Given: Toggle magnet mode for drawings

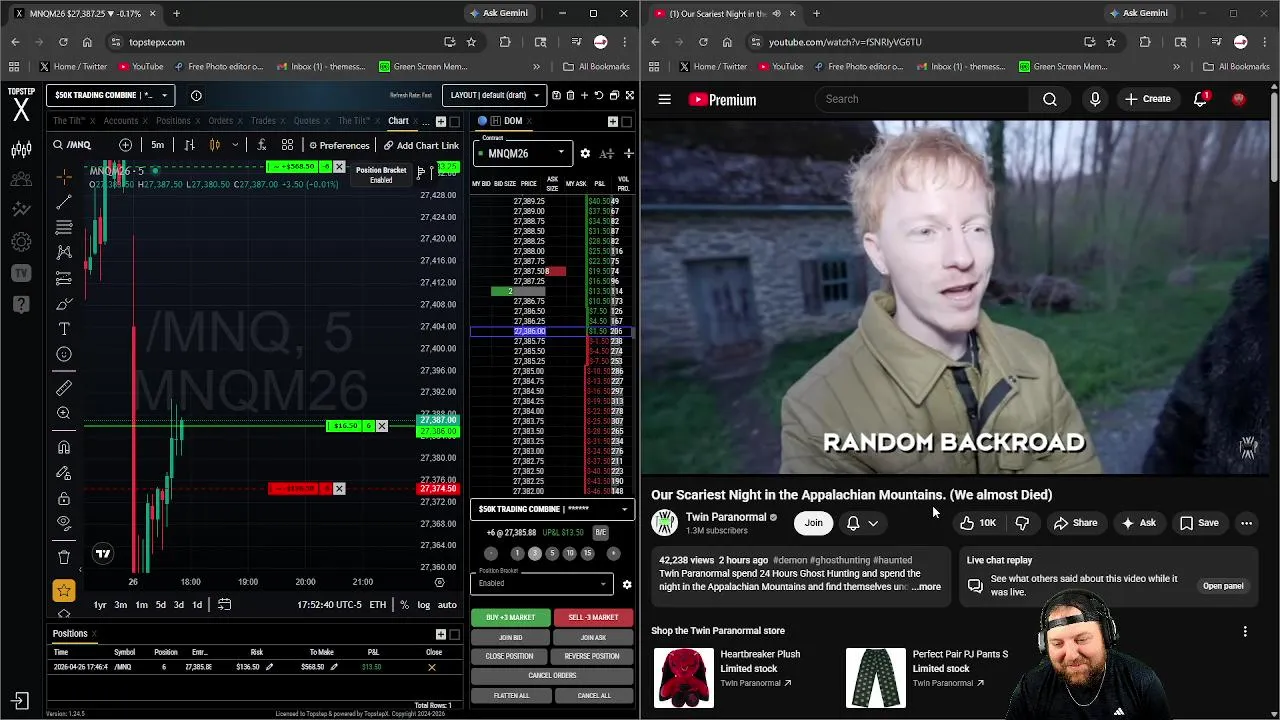Looking at the screenshot, I should click(64, 447).
